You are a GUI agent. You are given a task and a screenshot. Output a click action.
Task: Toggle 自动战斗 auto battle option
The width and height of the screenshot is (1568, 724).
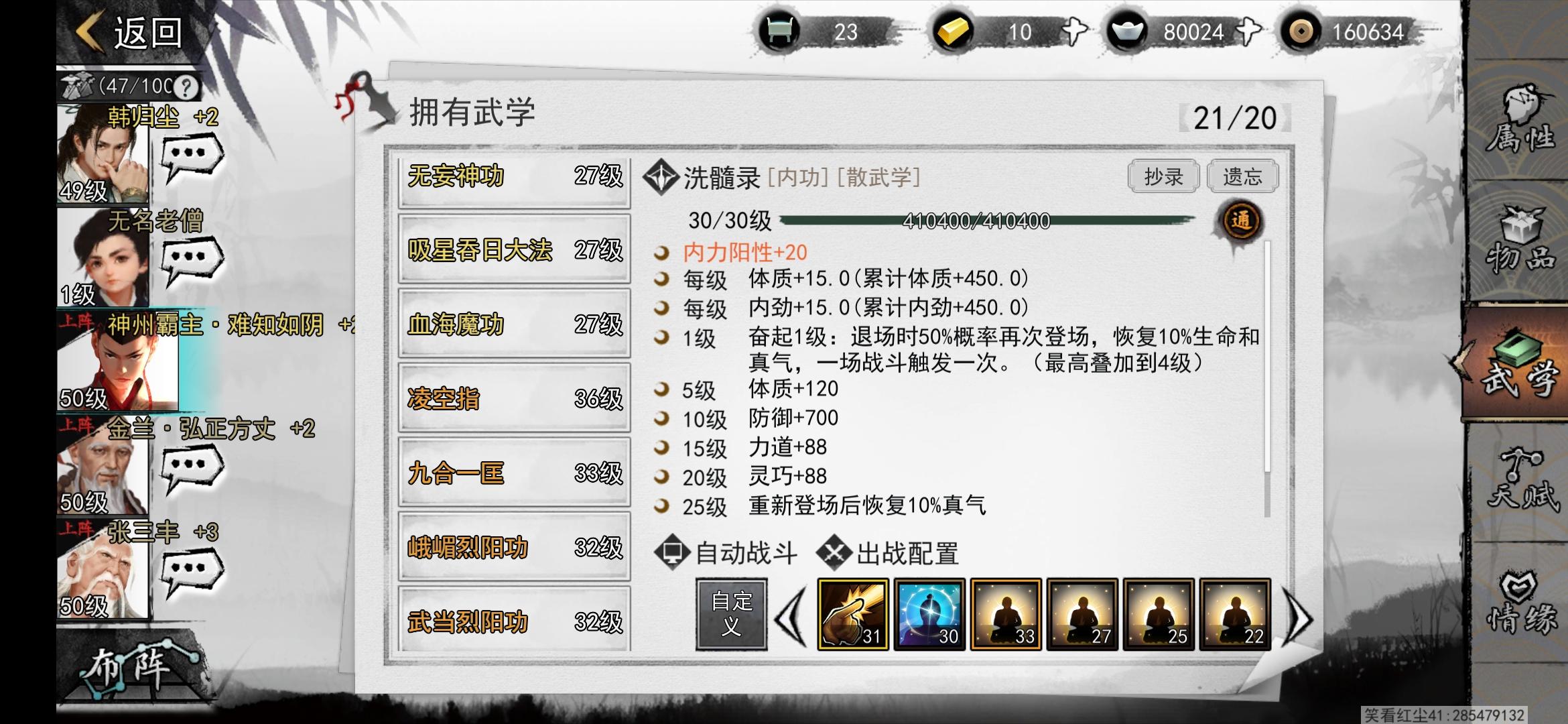click(726, 554)
